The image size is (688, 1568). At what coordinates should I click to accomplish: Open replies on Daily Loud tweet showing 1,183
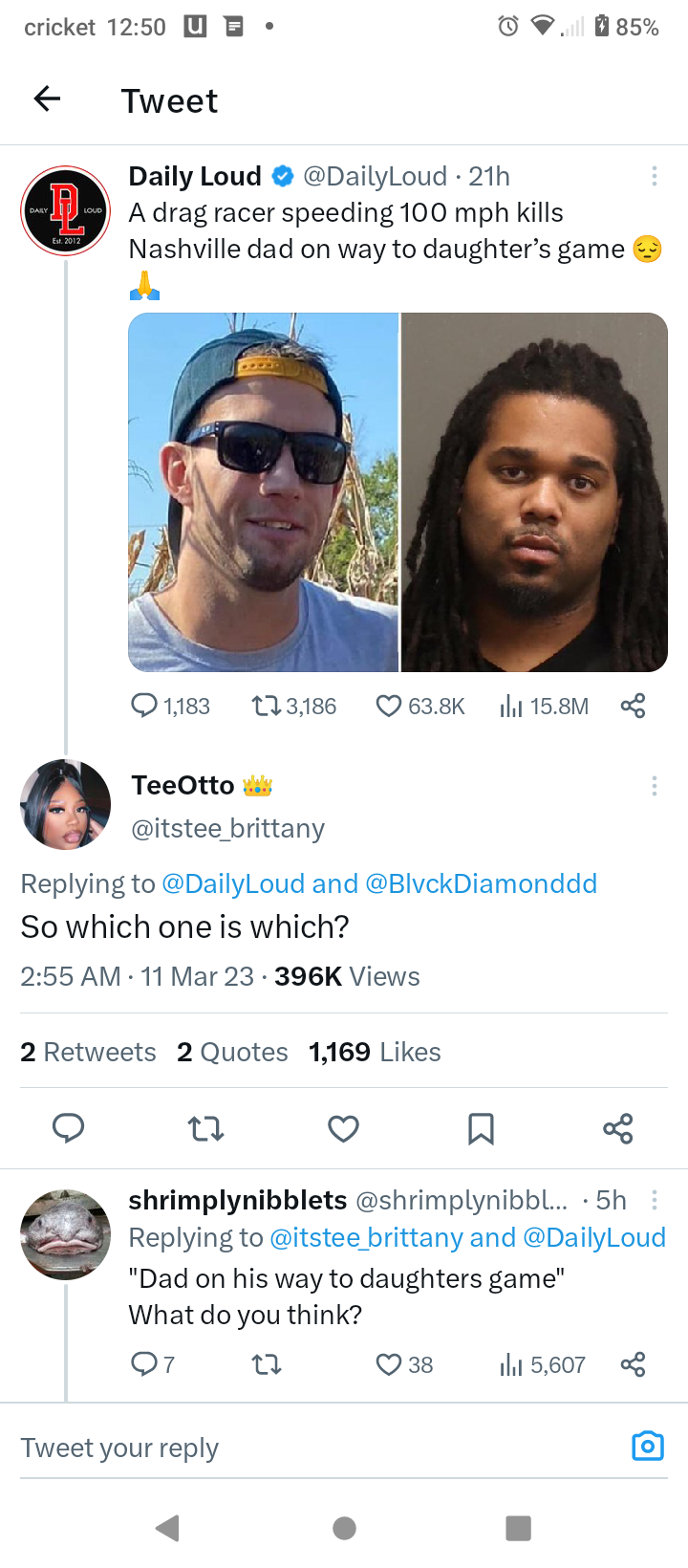144,707
